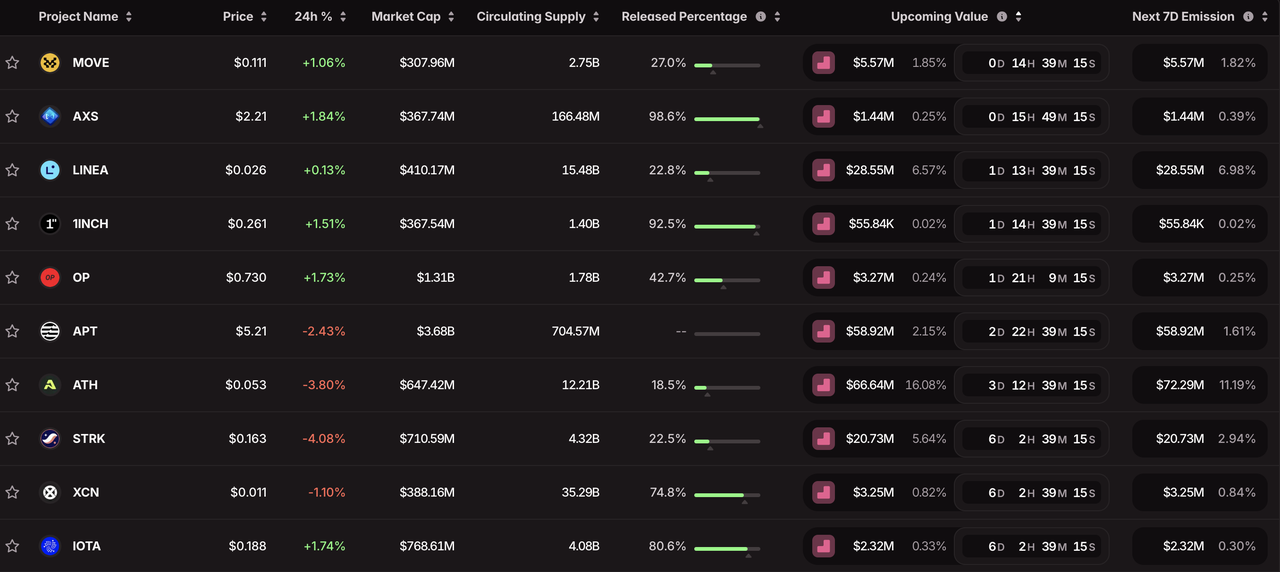Open the Upcoming Value info icon
Viewport: 1280px width, 572px height.
coord(1002,17)
